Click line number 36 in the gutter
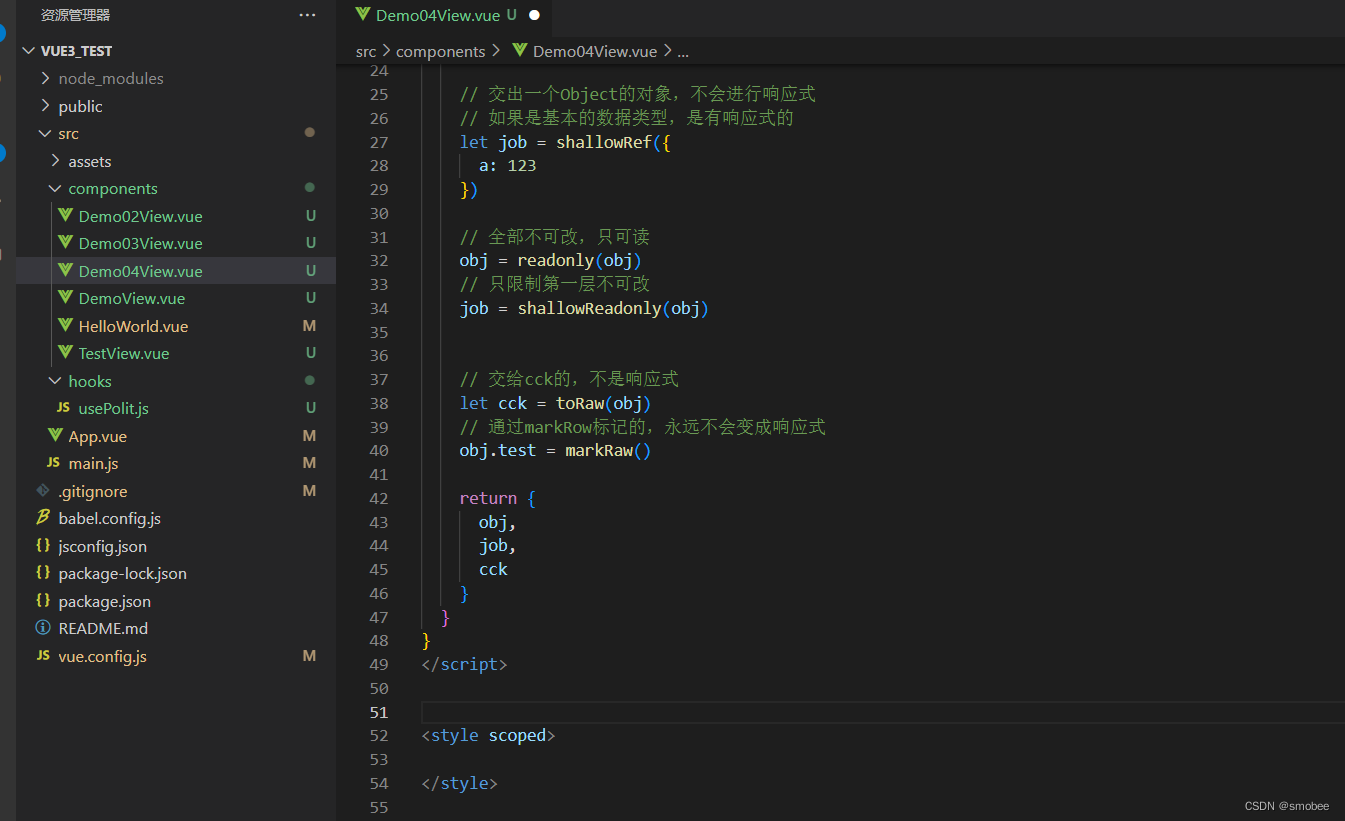 378,355
